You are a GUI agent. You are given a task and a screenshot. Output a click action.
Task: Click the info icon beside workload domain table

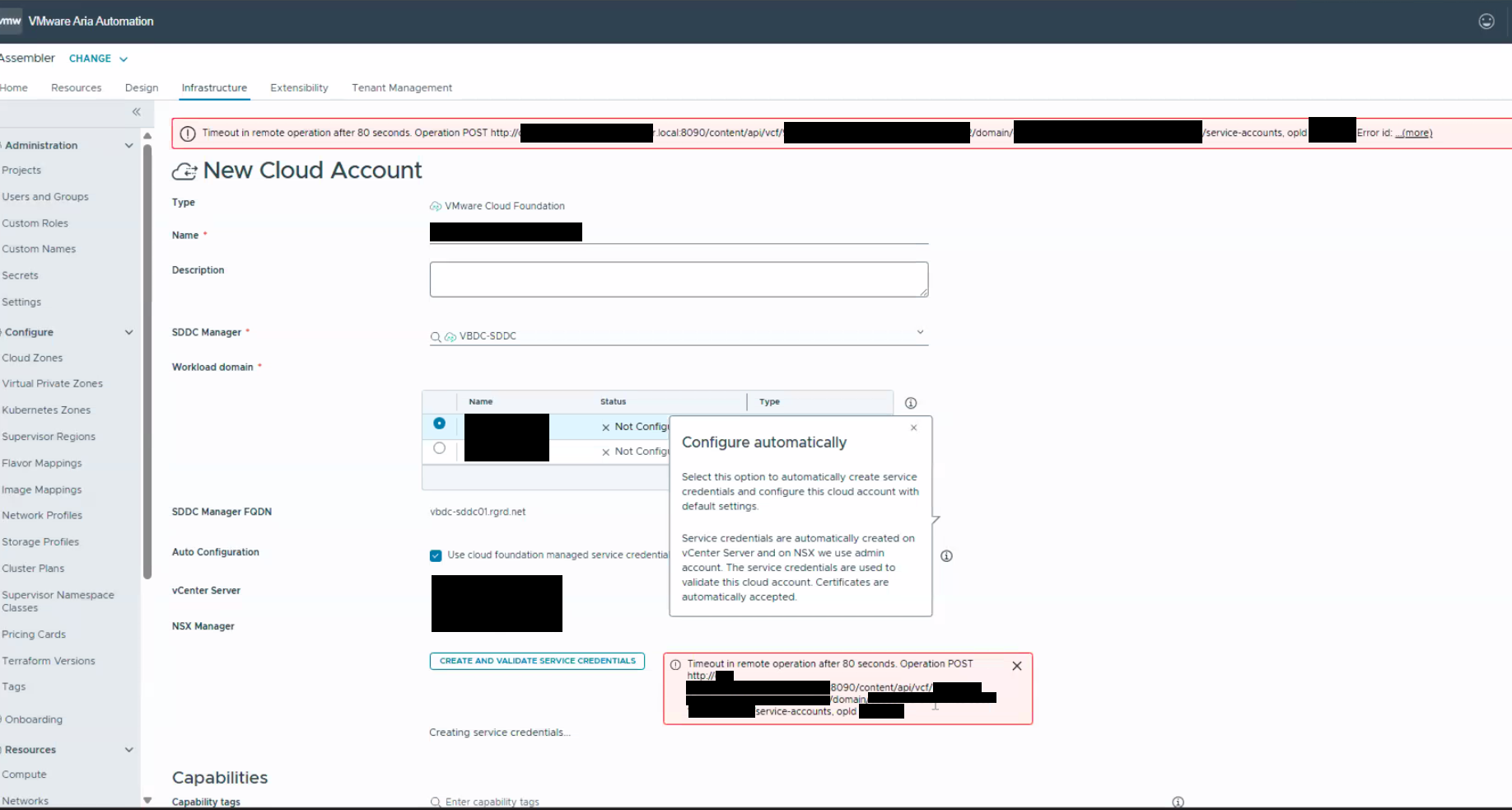coord(910,403)
